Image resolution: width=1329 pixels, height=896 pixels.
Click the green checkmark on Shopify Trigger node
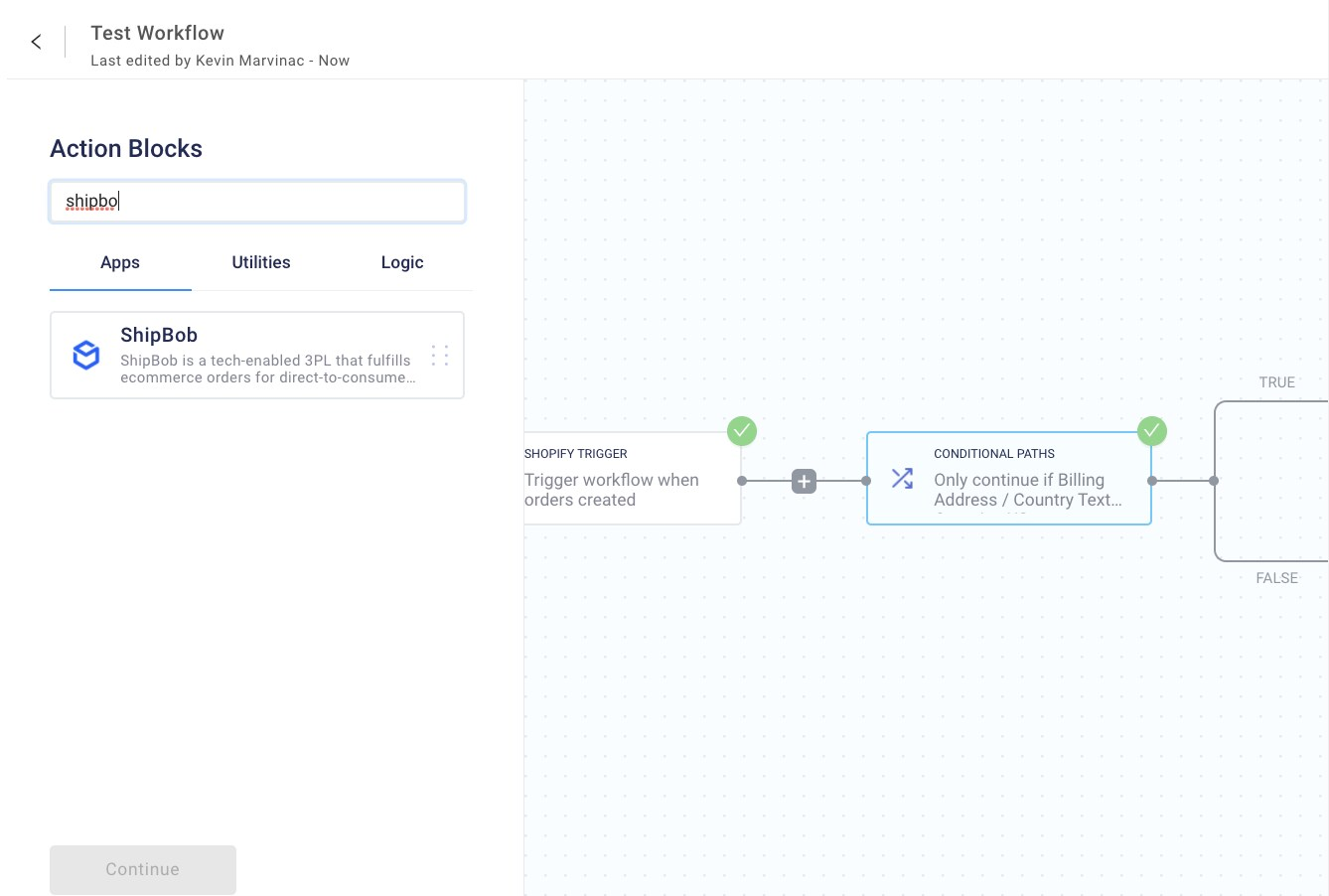(742, 431)
